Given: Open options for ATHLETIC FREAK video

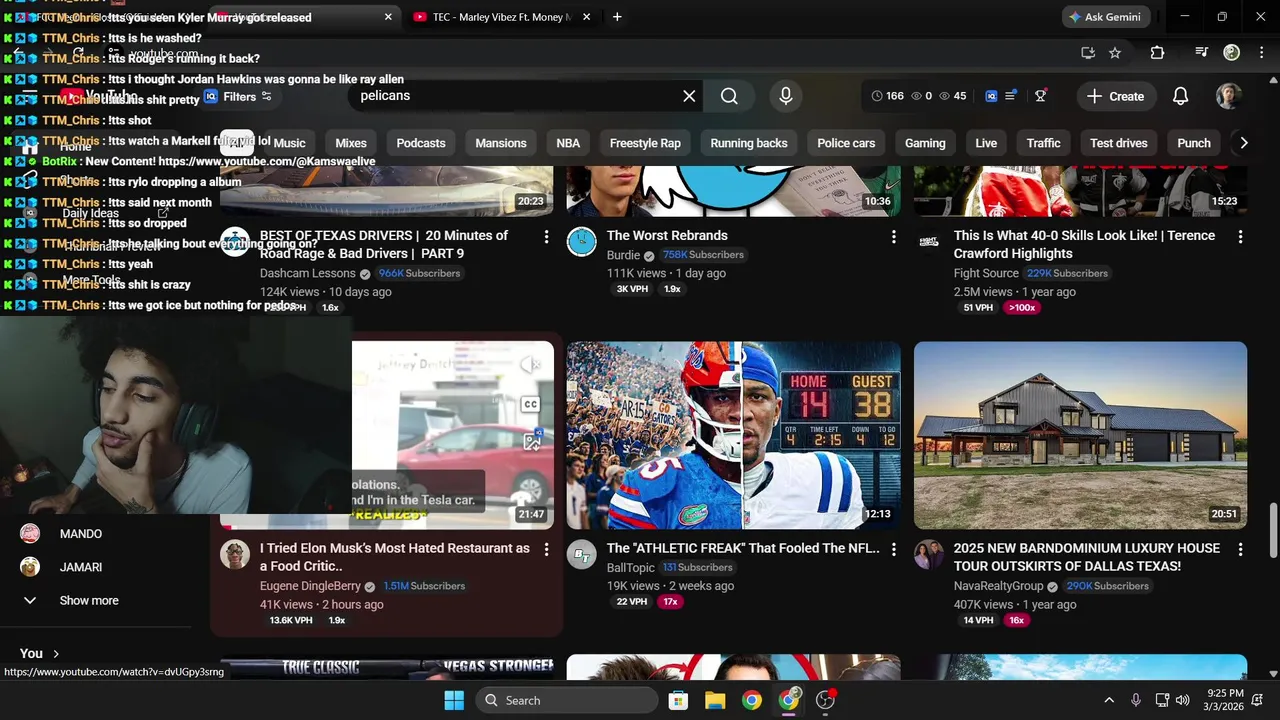Looking at the screenshot, I should [893, 550].
